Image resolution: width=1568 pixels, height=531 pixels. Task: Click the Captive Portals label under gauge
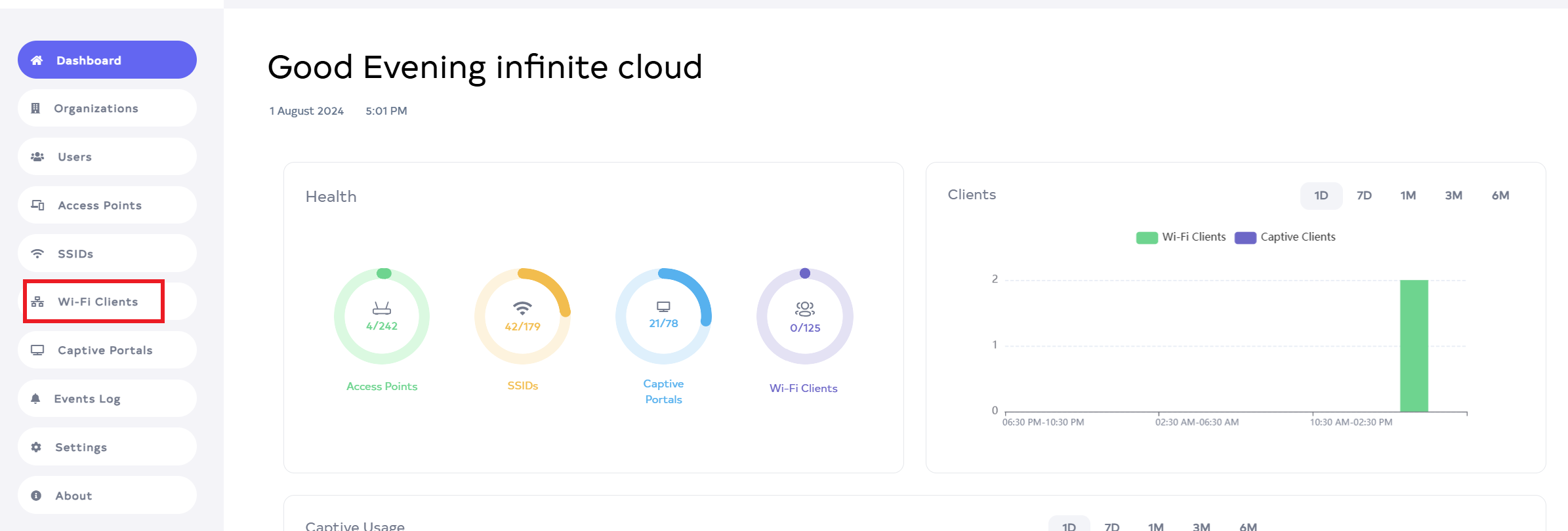663,391
